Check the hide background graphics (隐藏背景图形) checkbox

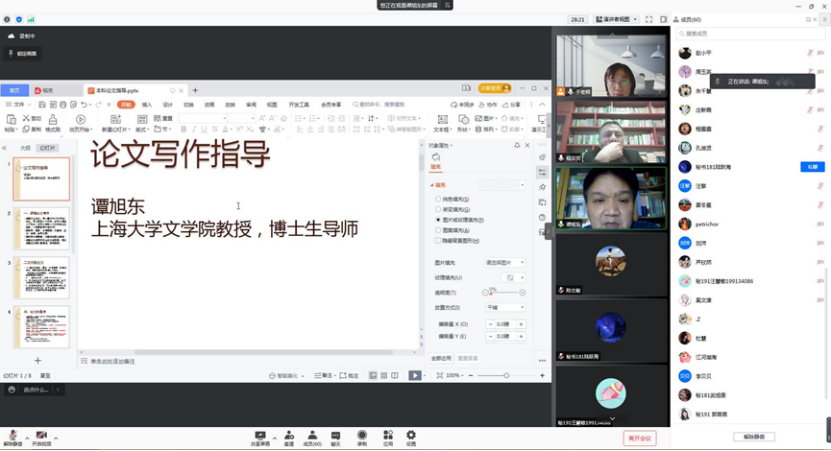[x=437, y=240]
